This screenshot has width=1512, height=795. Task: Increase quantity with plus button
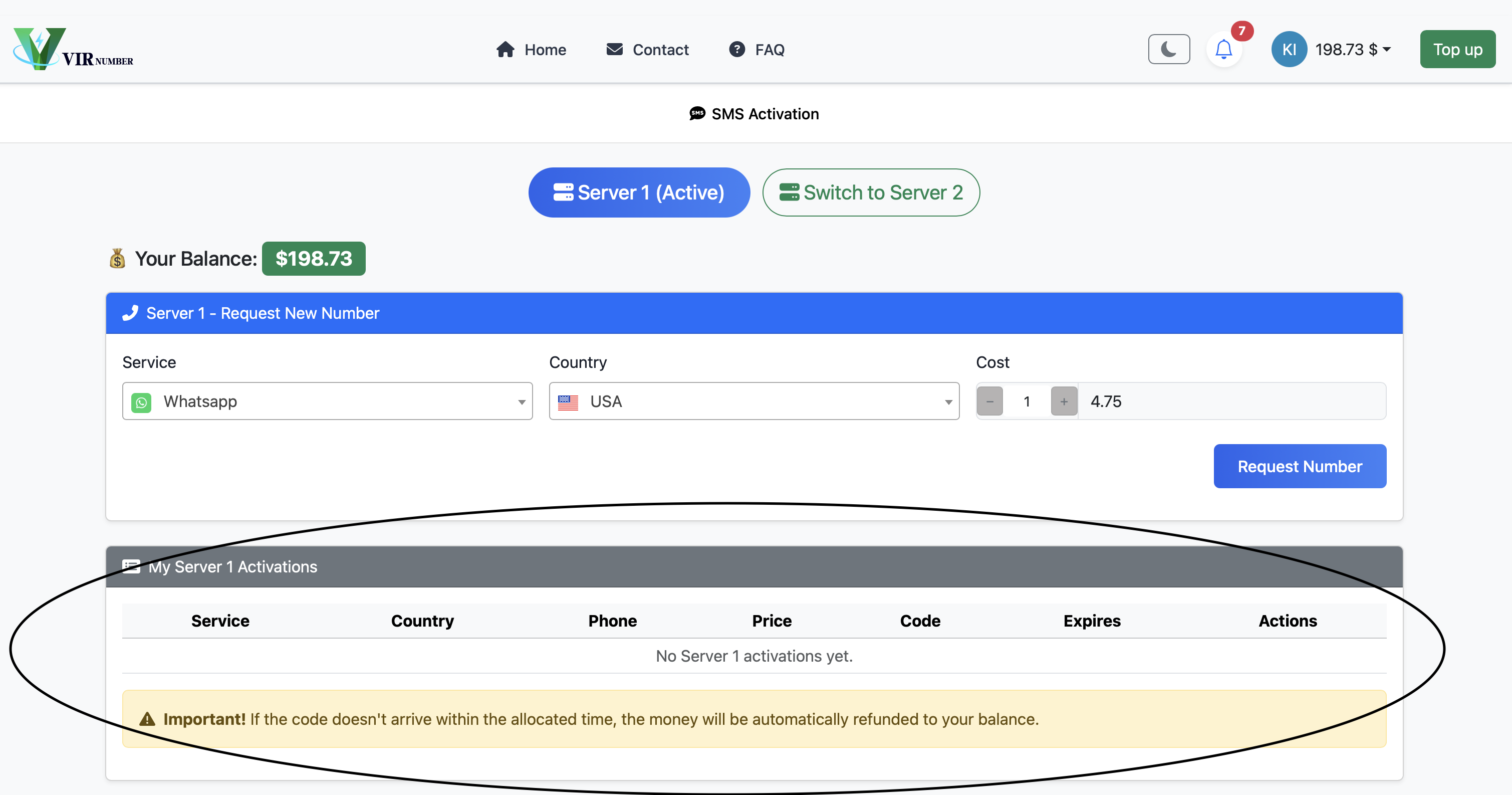(x=1064, y=402)
